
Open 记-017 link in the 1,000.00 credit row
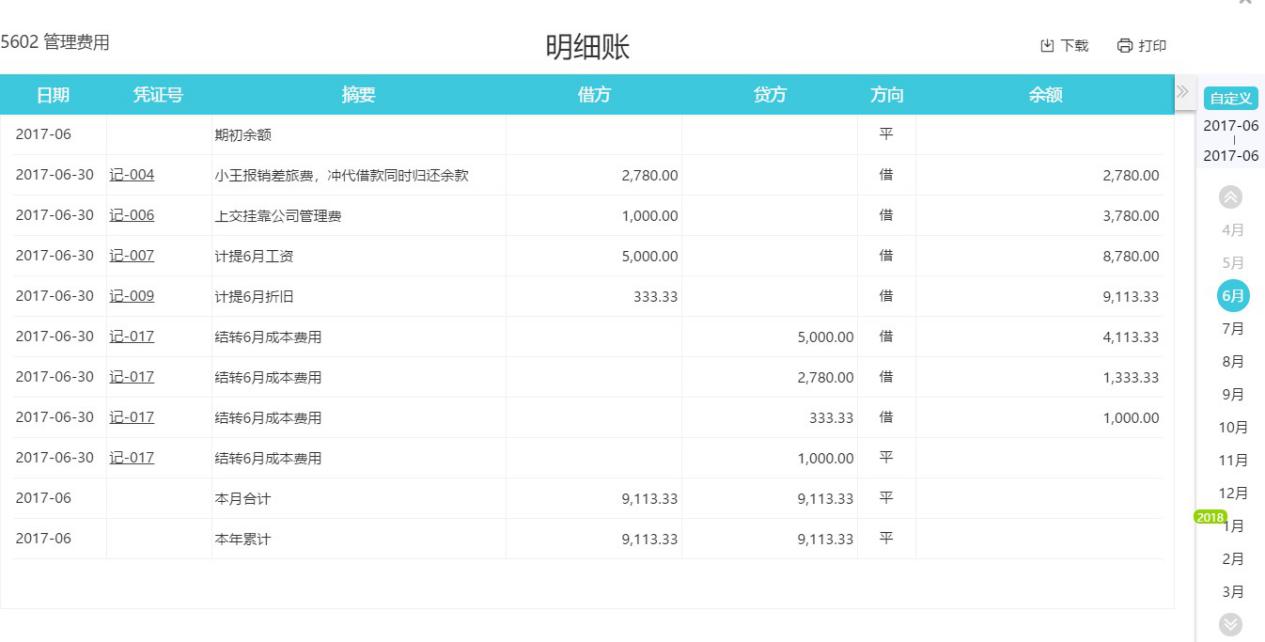click(131, 458)
